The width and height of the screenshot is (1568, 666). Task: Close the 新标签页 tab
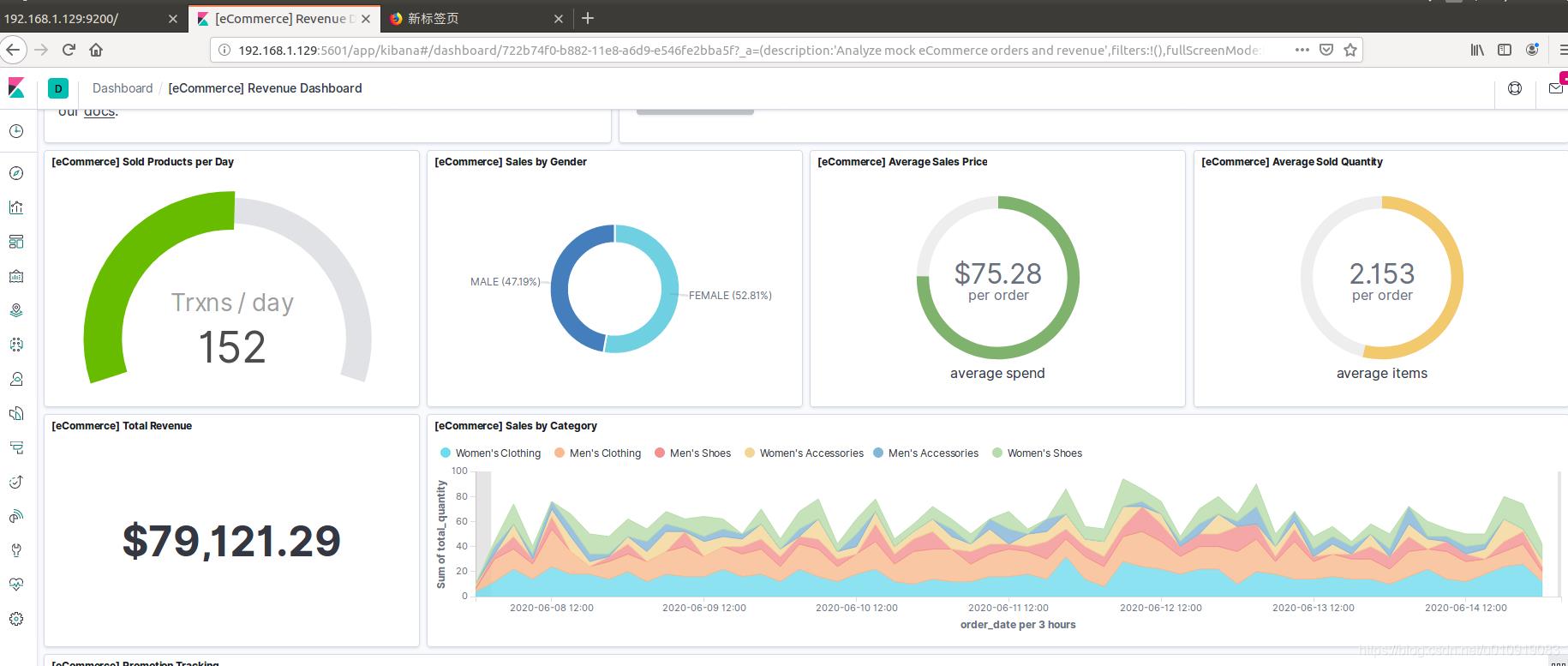[559, 18]
